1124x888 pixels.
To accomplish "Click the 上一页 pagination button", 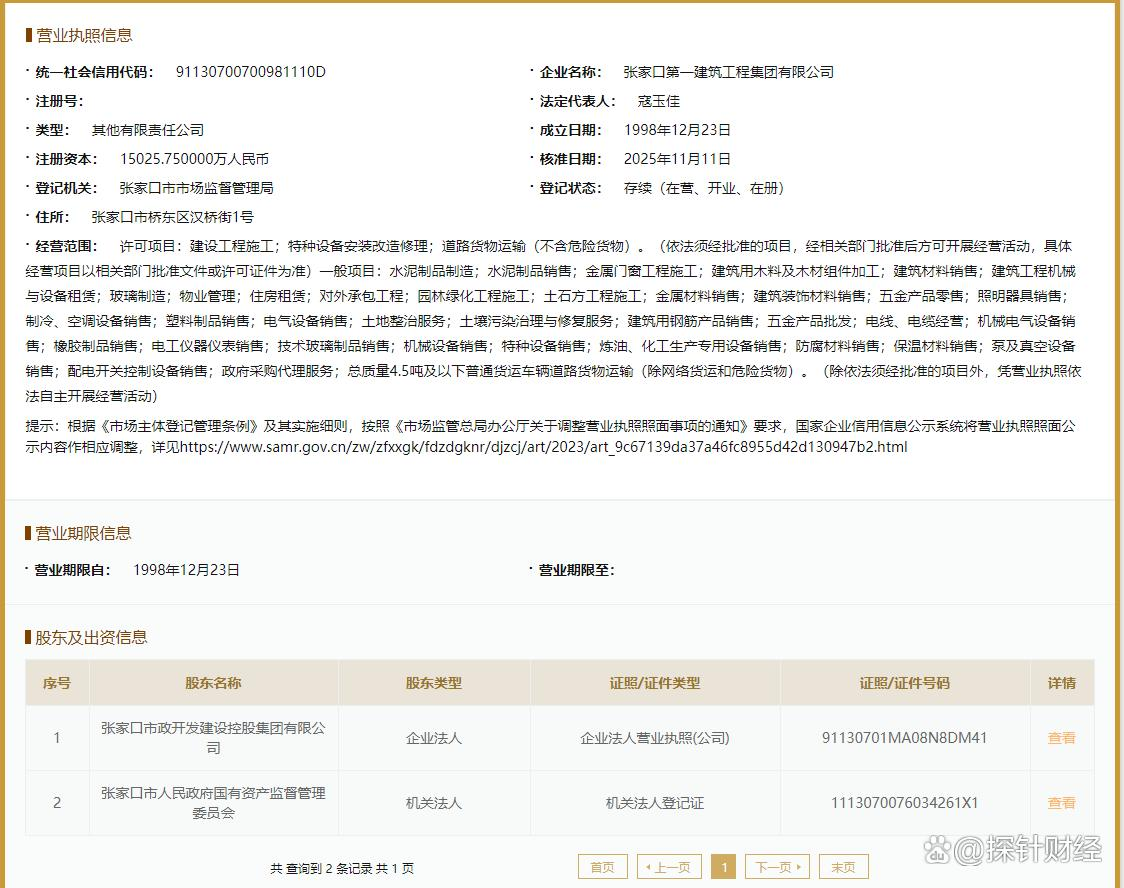I will [669, 867].
